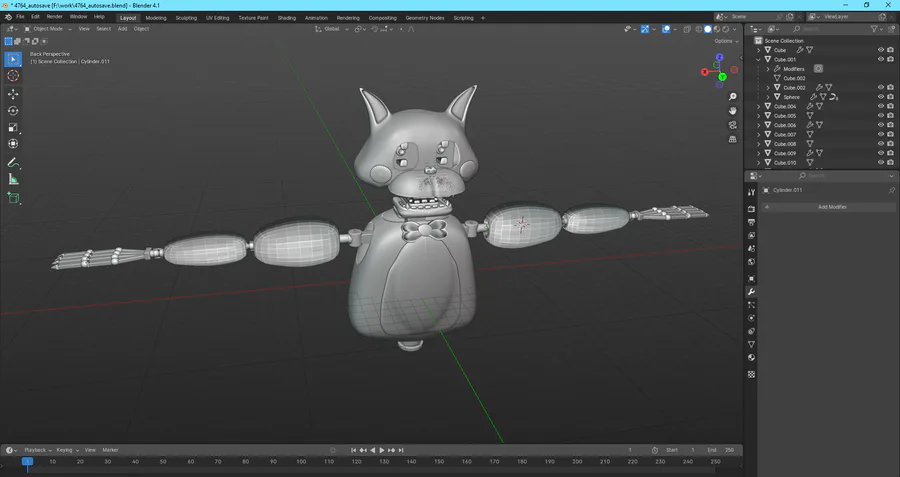Open Object Constraints properties tab
900x477 pixels.
tap(751, 331)
